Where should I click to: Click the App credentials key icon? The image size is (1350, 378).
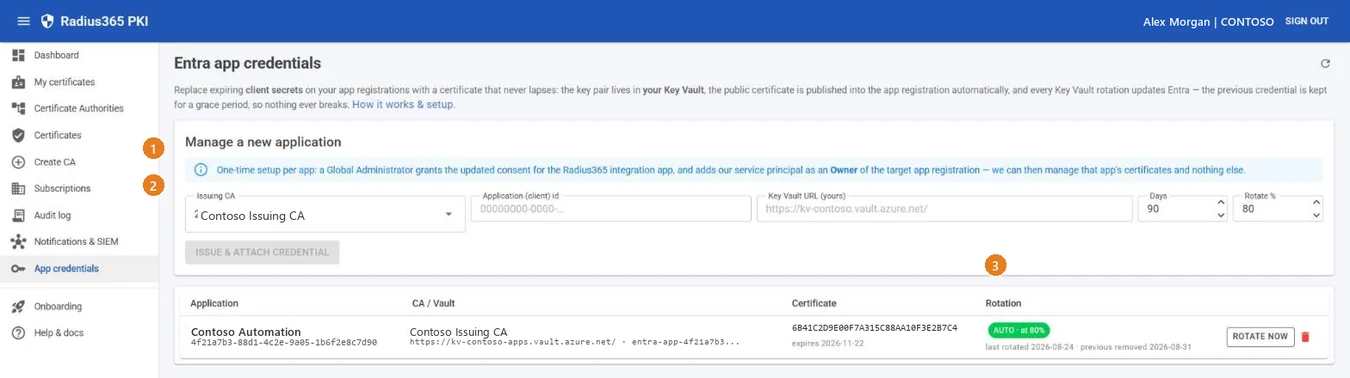pyautogui.click(x=18, y=268)
